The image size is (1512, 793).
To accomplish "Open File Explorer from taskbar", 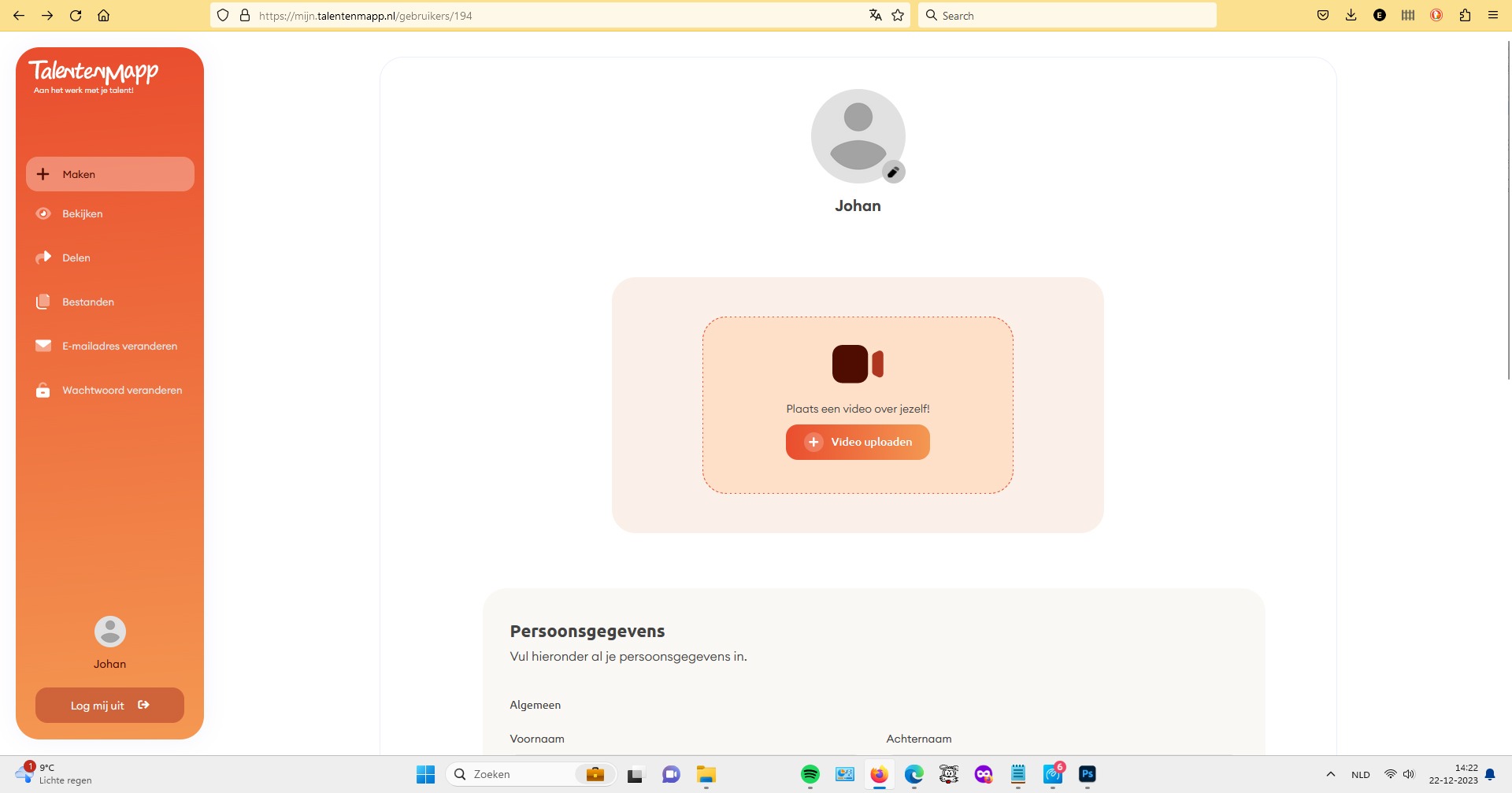I will point(706,774).
